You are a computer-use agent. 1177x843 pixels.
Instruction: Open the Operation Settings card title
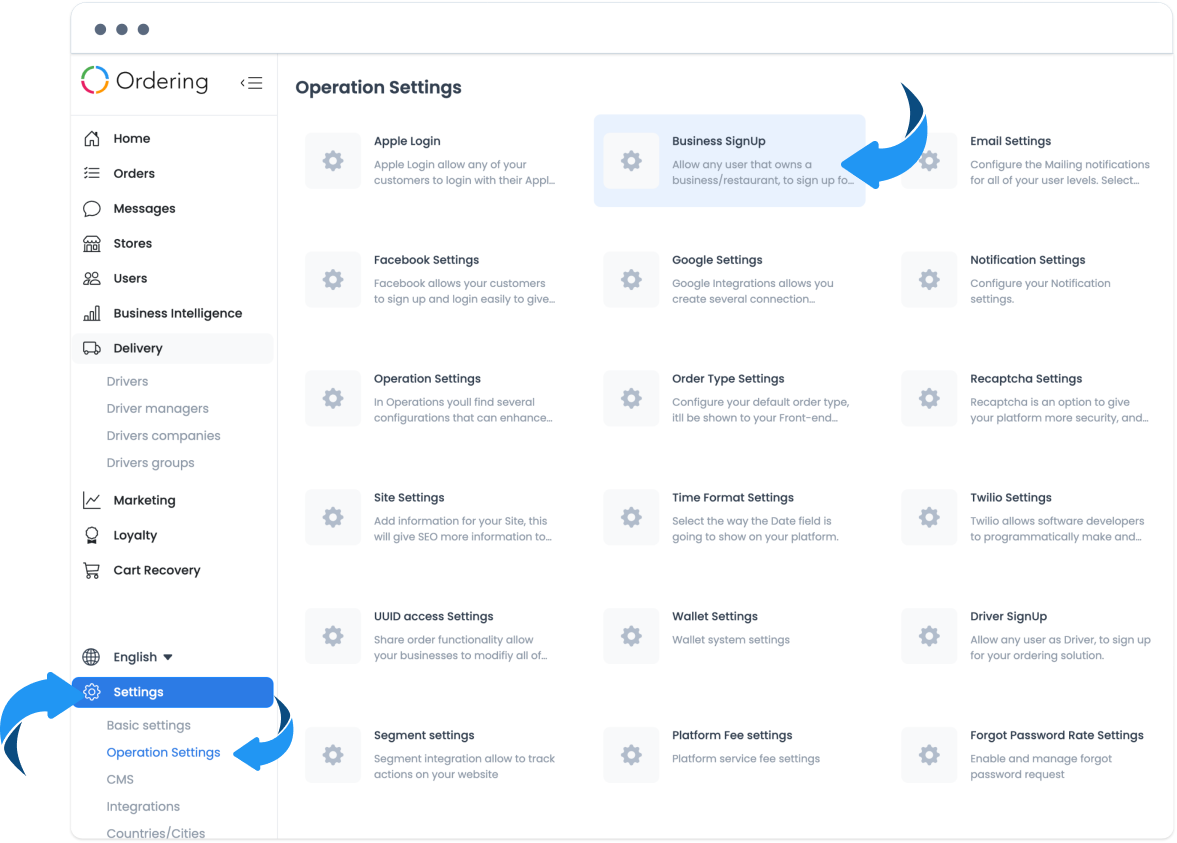click(427, 379)
